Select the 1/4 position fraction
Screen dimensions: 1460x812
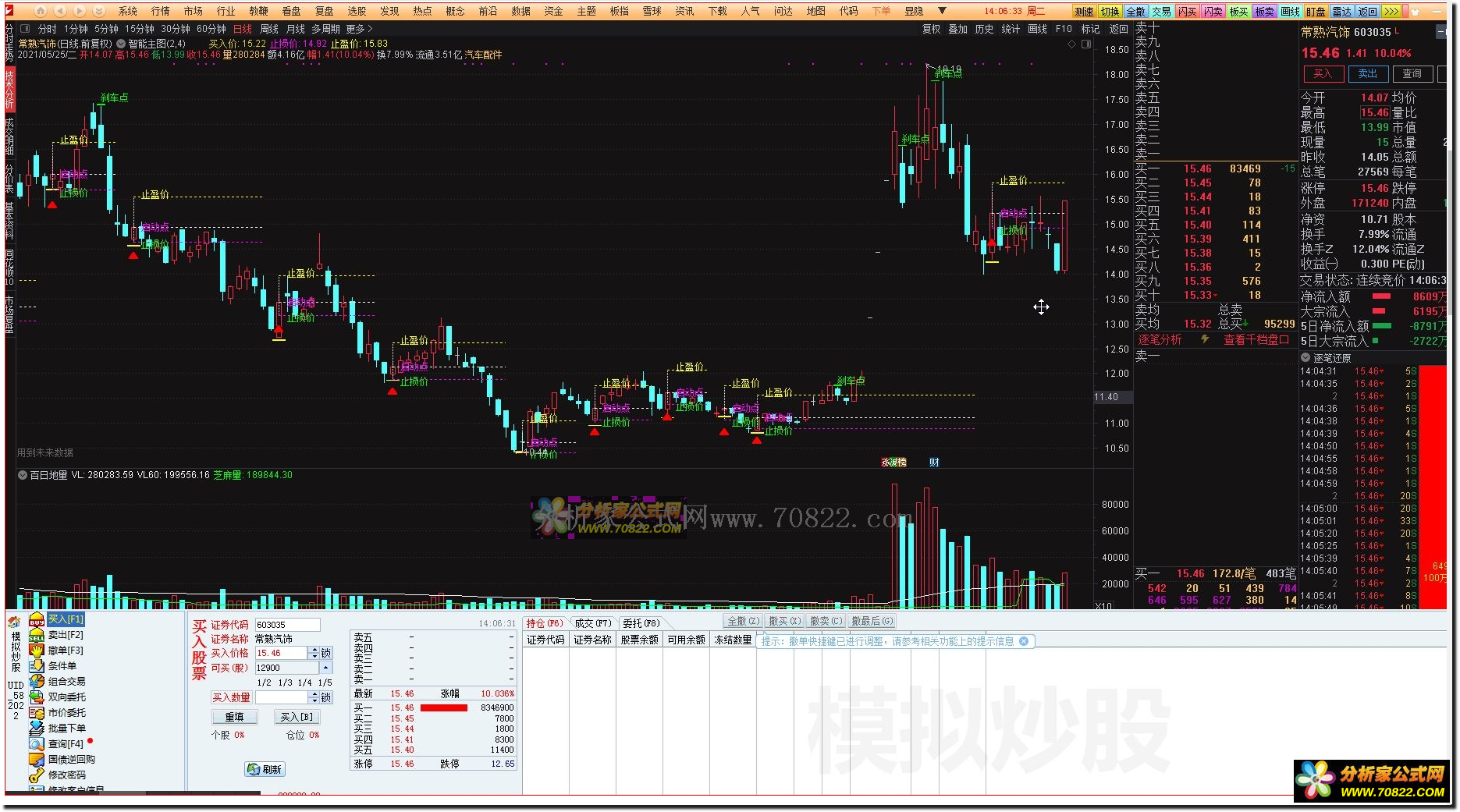click(x=305, y=683)
